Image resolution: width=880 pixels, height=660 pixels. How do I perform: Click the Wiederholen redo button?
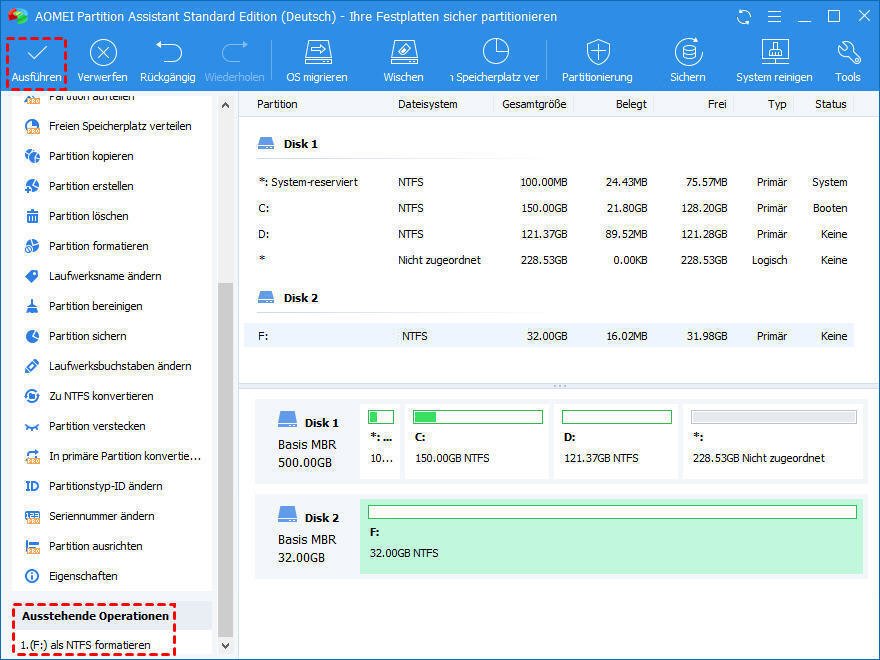235,62
